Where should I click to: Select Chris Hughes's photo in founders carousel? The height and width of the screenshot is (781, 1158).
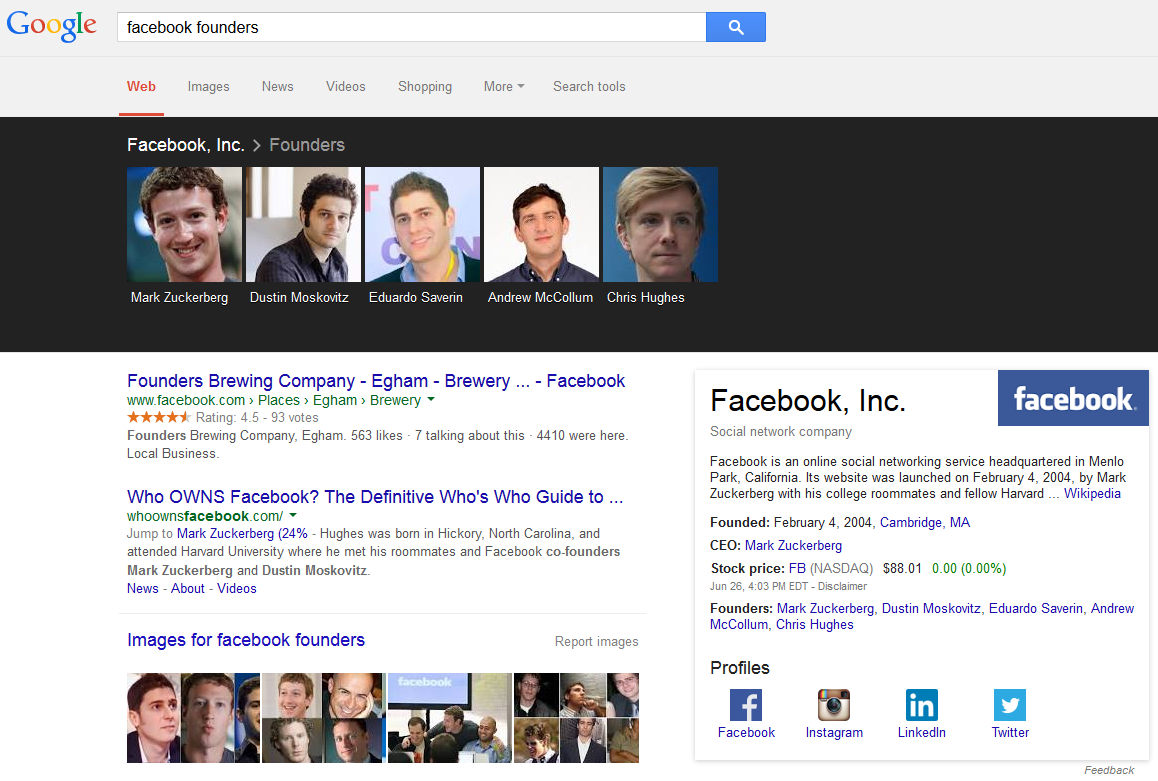click(660, 225)
